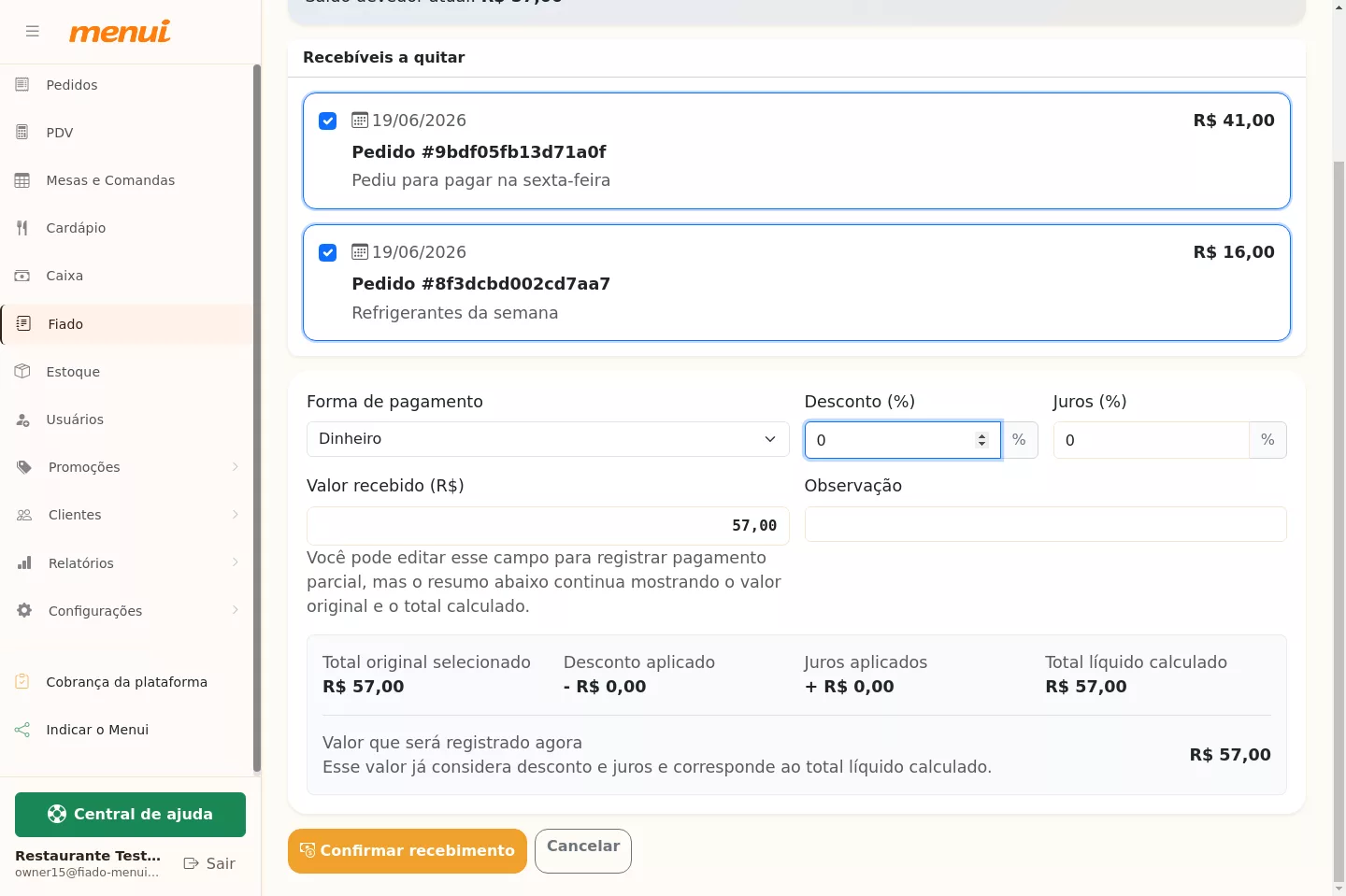Increase Desconto using the stepper arrows
Viewport: 1346px width, 896px height.
tap(981, 435)
